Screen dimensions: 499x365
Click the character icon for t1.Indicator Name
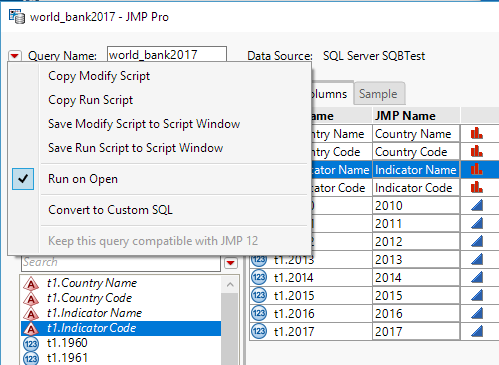pos(31,313)
